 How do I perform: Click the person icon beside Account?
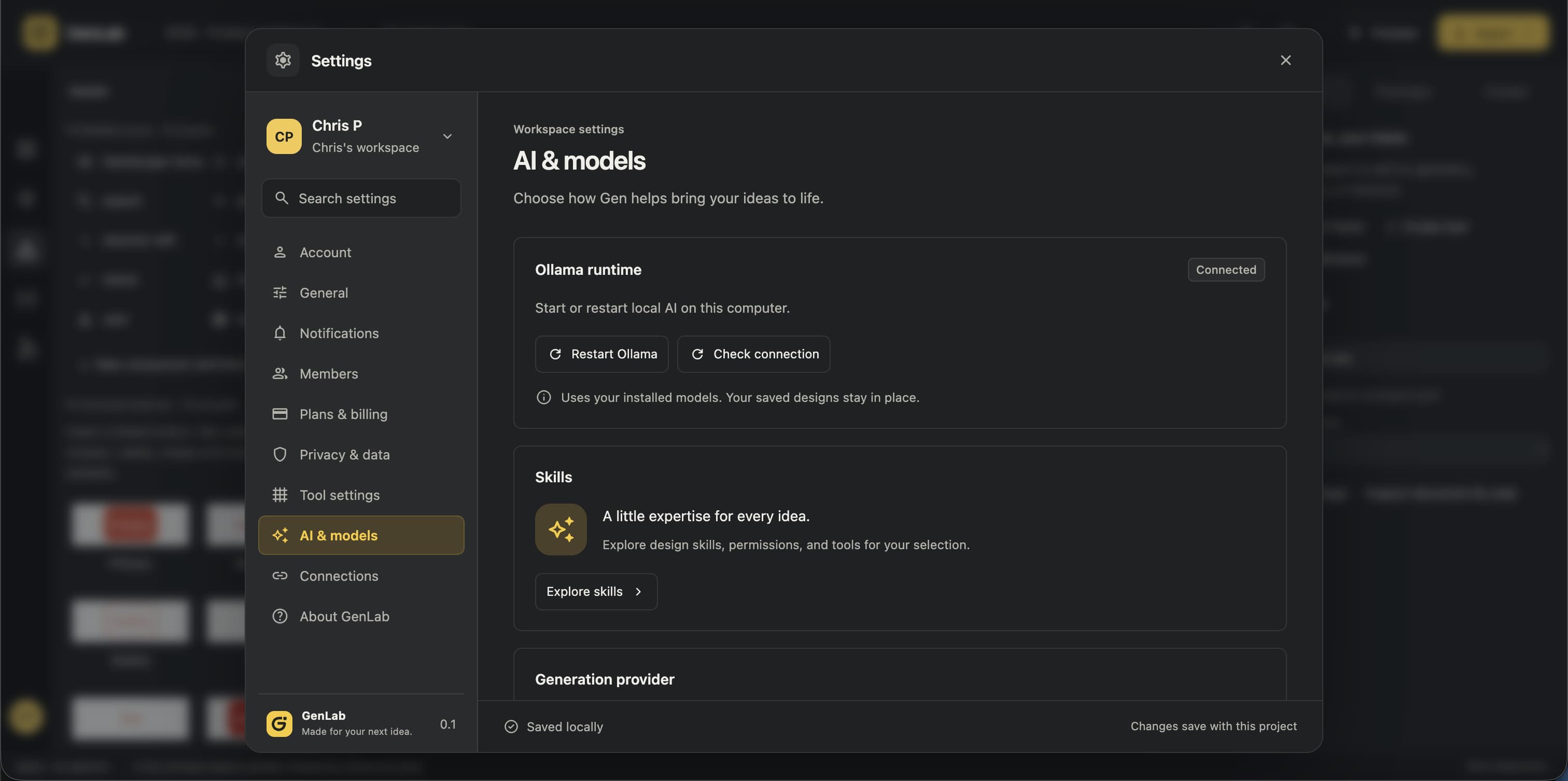(x=279, y=252)
